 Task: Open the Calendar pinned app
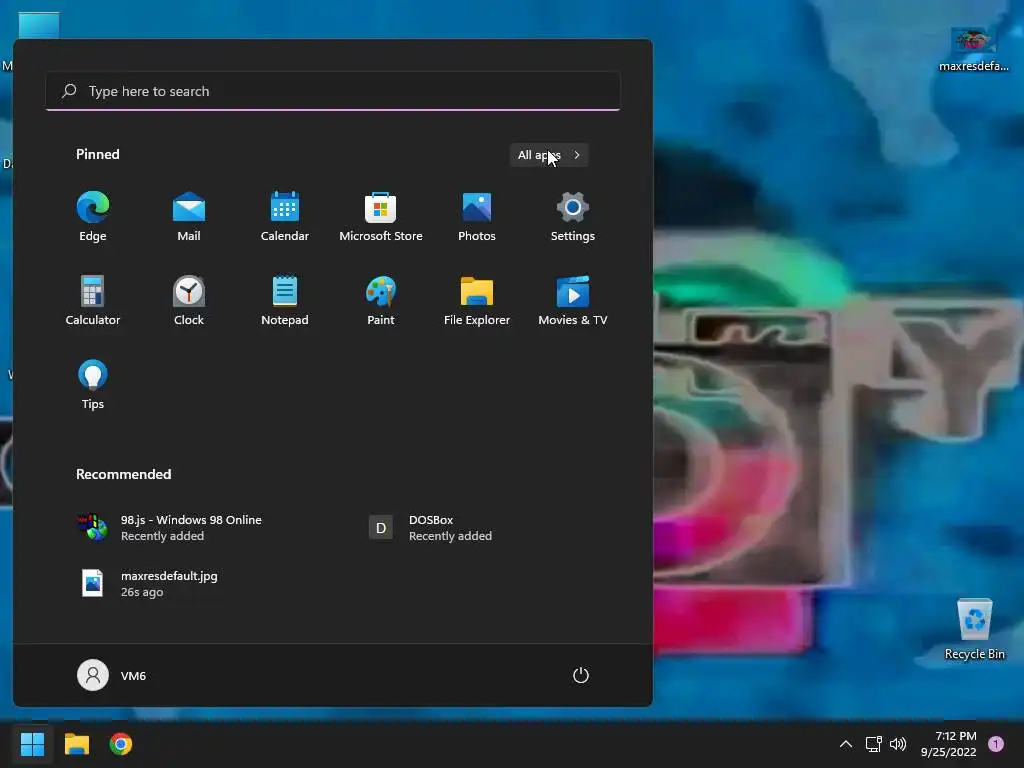pyautogui.click(x=285, y=217)
